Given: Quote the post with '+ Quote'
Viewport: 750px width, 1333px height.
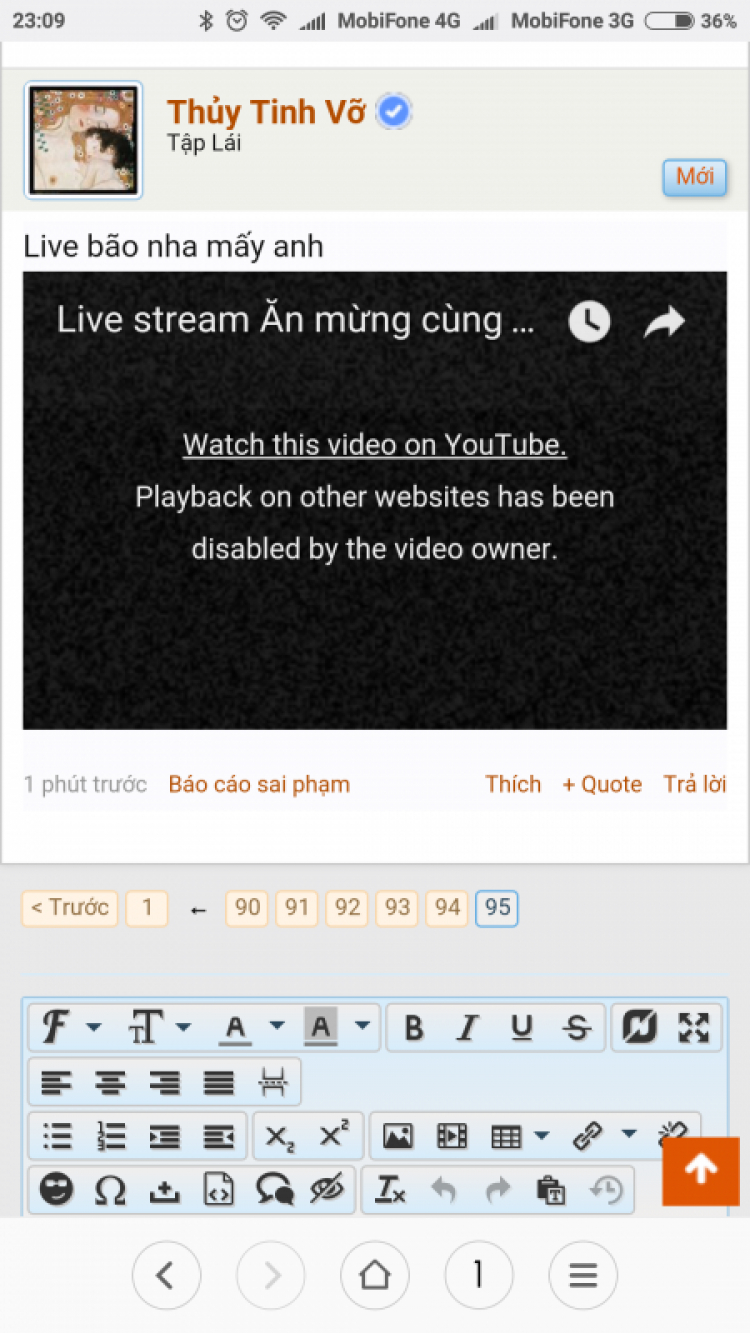Looking at the screenshot, I should [x=602, y=785].
